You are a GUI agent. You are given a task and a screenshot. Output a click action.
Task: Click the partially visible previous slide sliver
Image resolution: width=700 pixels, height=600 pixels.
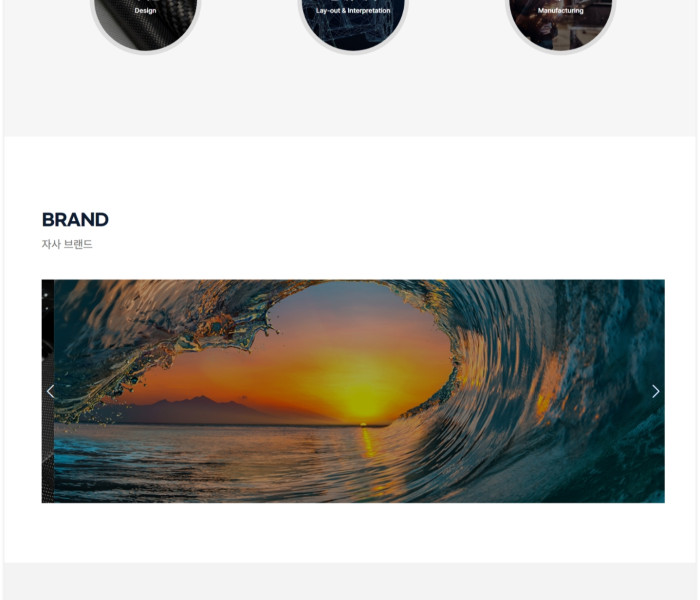[x=48, y=391]
